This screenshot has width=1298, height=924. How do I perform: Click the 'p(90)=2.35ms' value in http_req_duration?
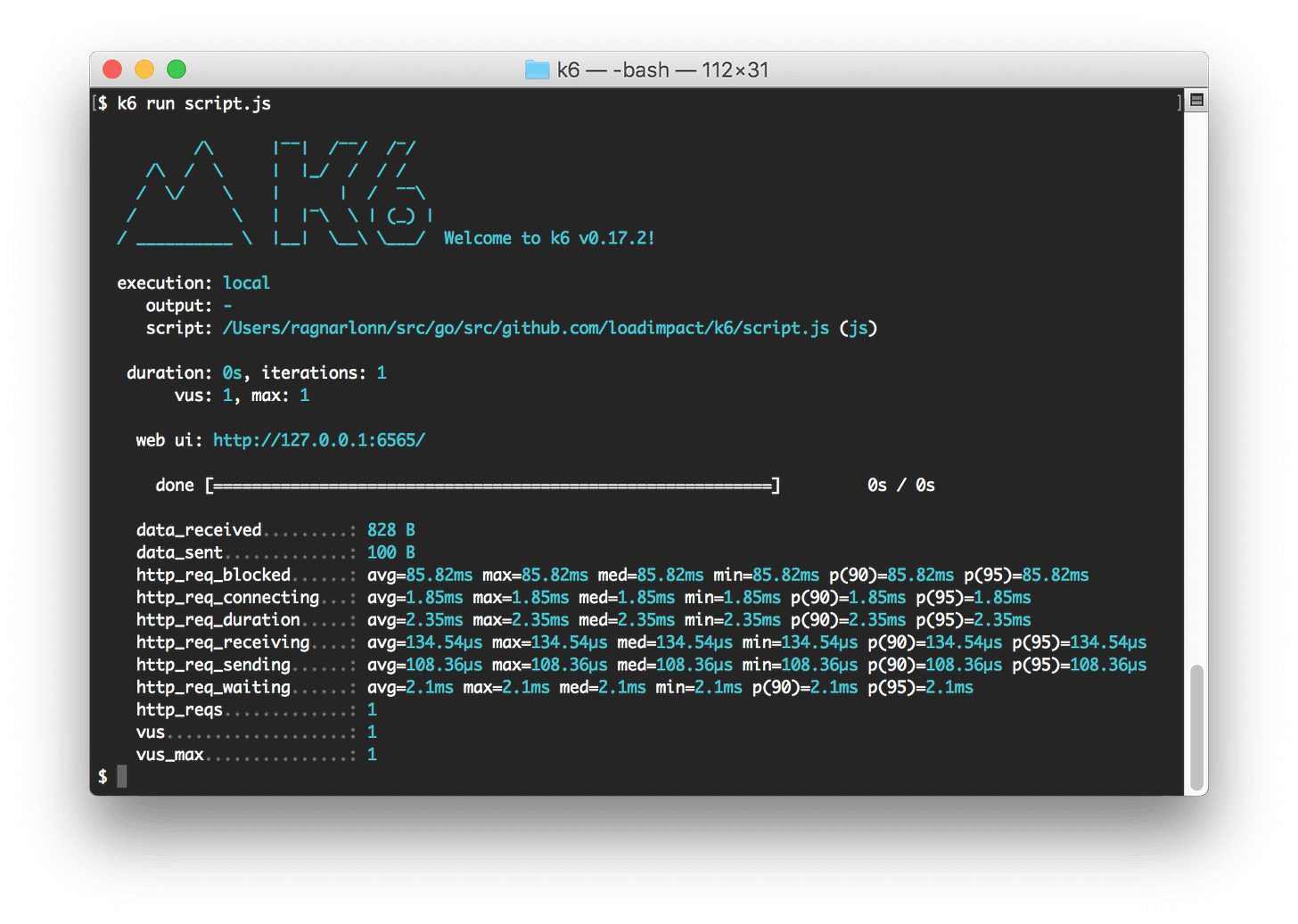(848, 619)
